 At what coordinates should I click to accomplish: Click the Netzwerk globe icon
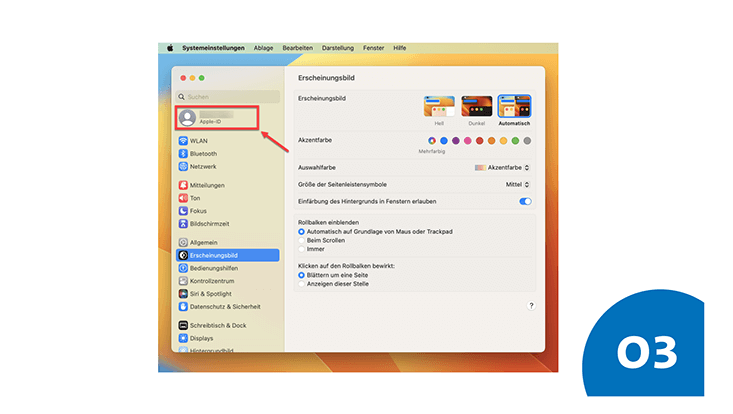click(183, 166)
